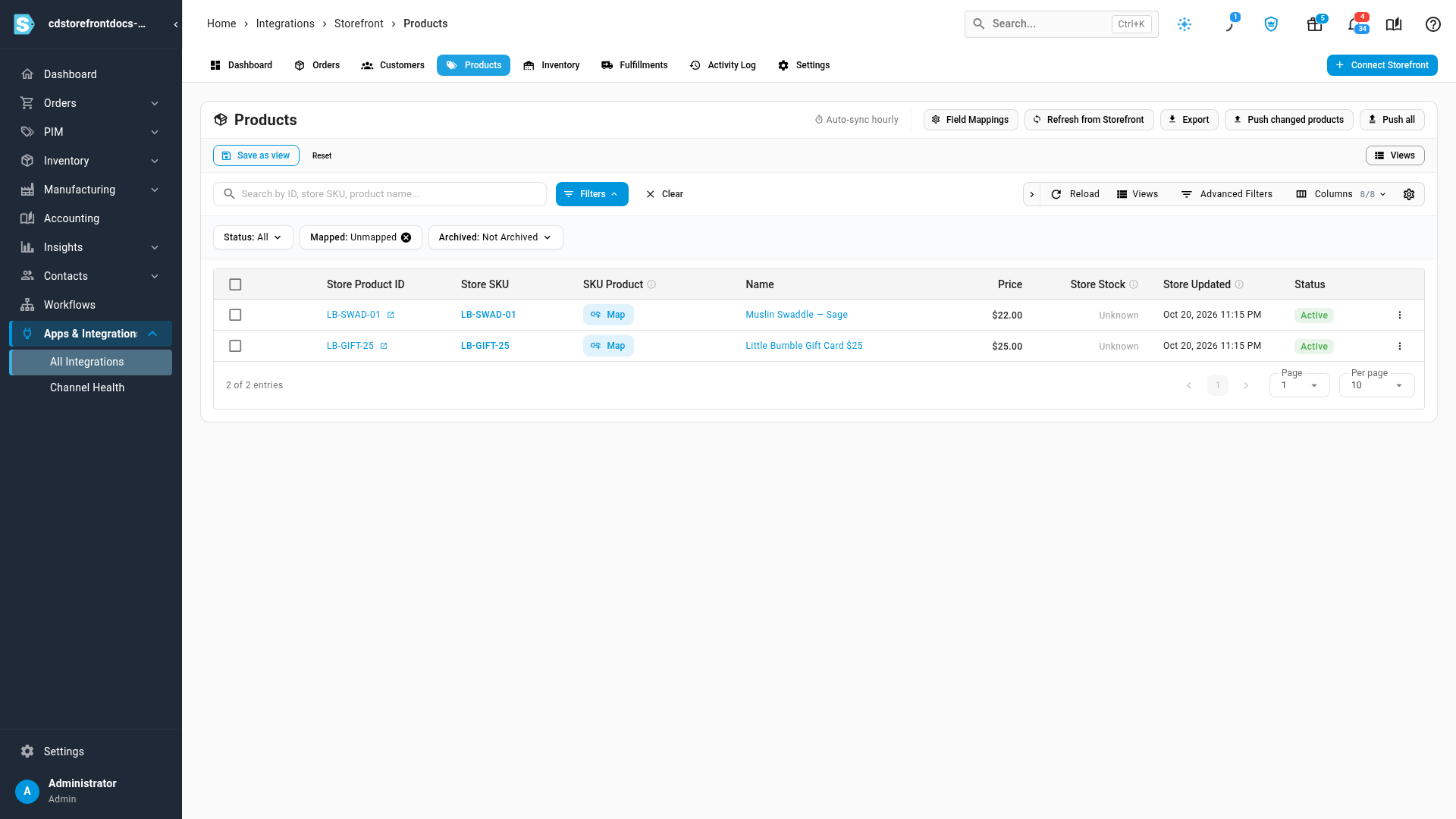This screenshot has width=1456, height=819.
Task: Collapse the sidebar with the arrow icon
Action: coord(176,24)
